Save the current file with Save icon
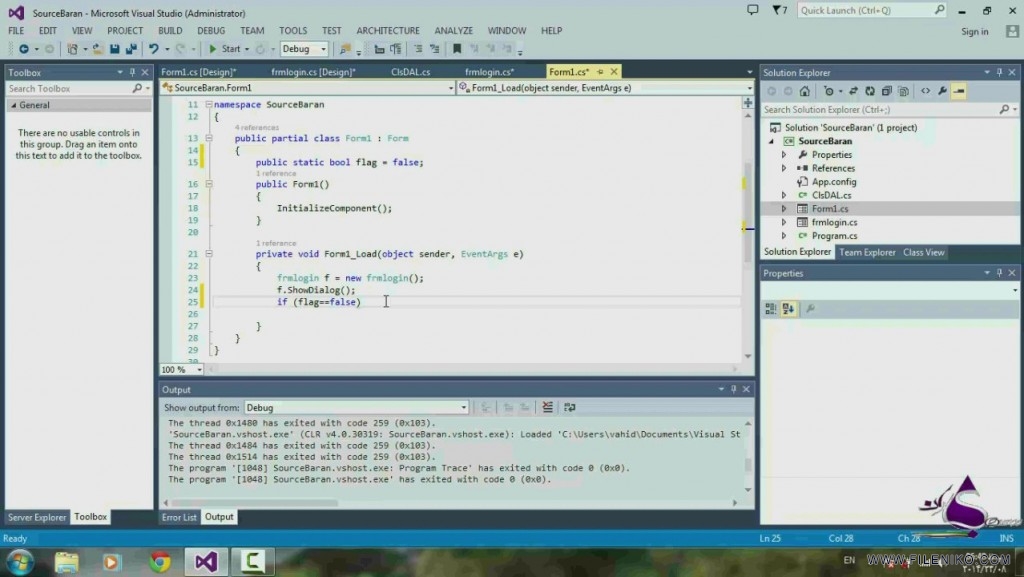Viewport: 1024px width, 577px height. coord(114,49)
